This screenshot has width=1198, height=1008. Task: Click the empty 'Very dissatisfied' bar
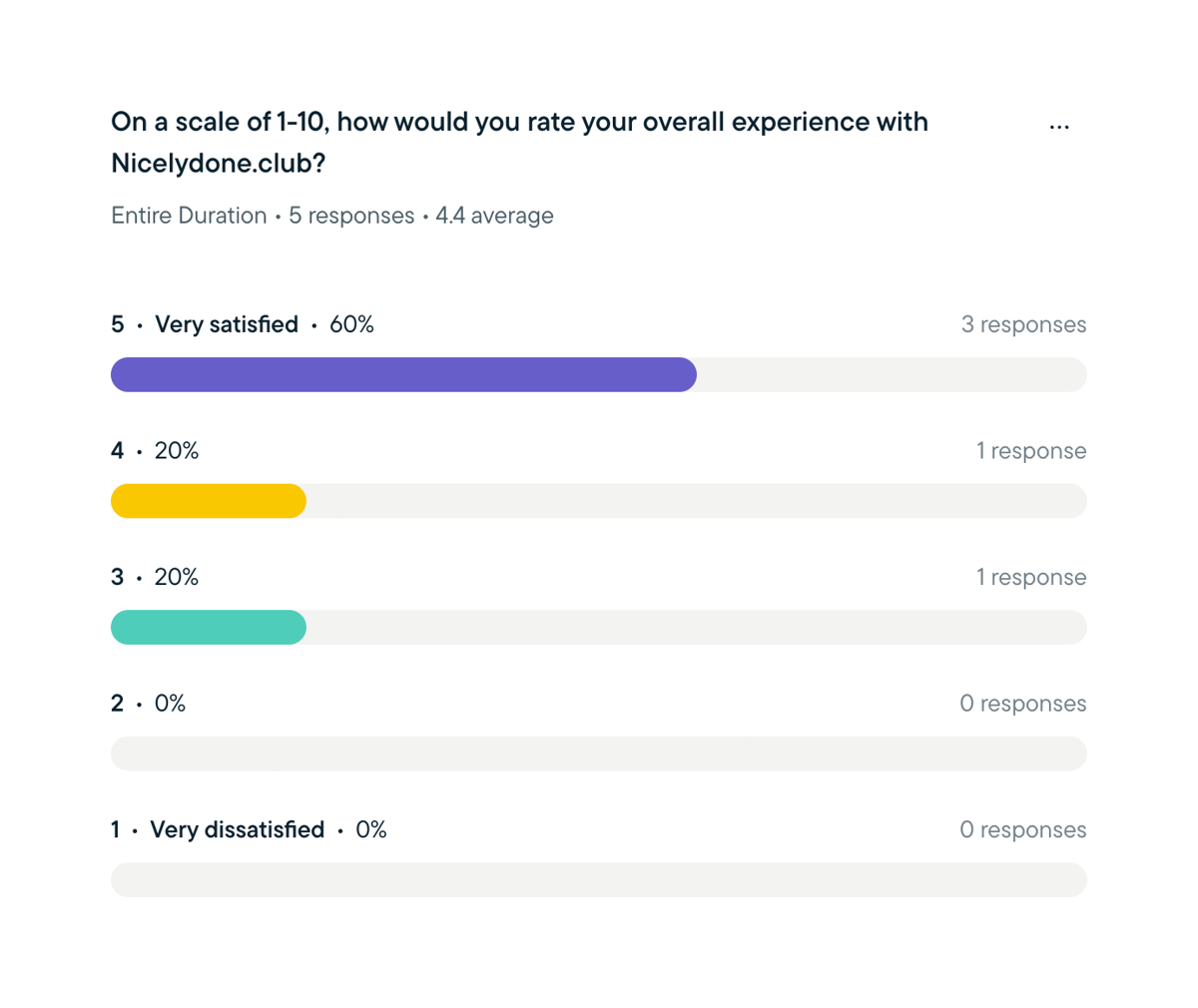click(598, 879)
